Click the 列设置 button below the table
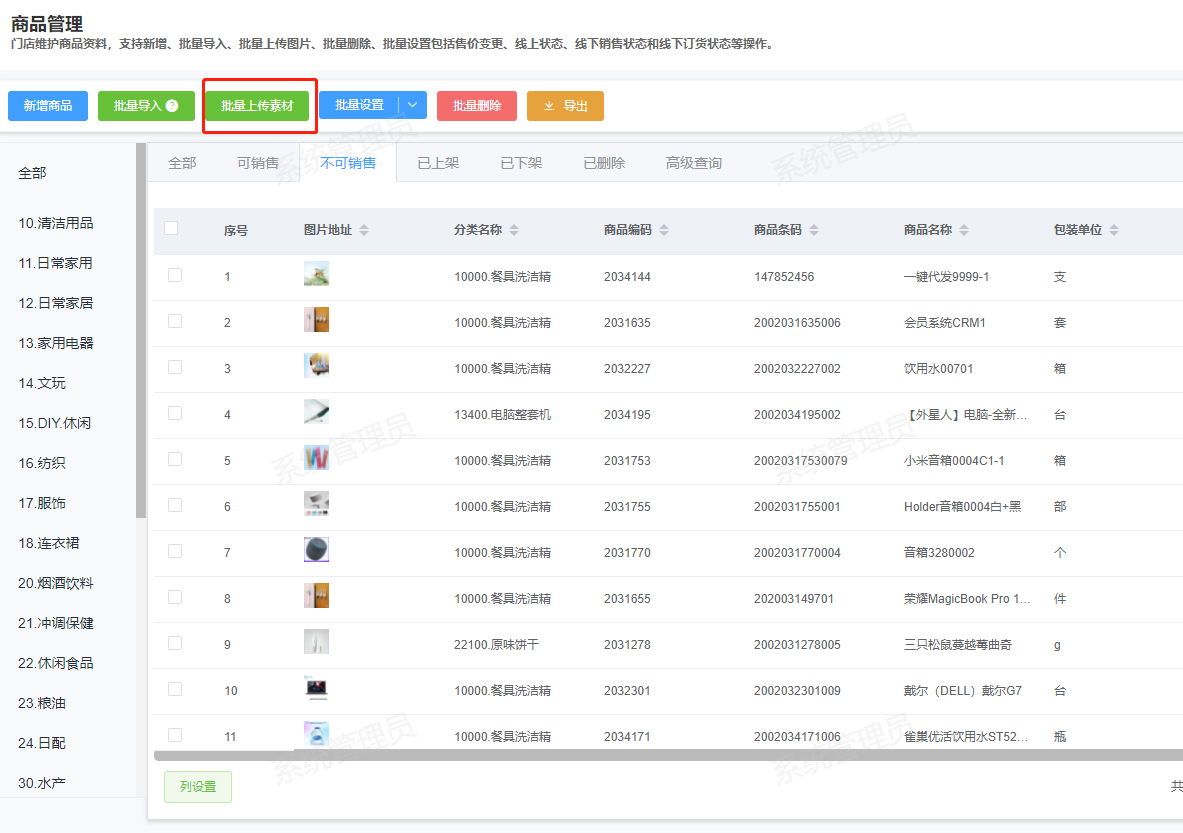 198,787
